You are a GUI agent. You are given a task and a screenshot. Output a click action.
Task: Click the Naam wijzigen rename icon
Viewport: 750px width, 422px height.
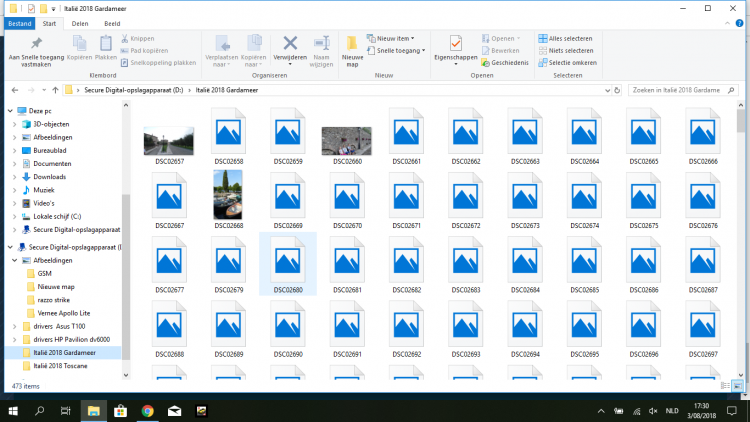(x=322, y=46)
